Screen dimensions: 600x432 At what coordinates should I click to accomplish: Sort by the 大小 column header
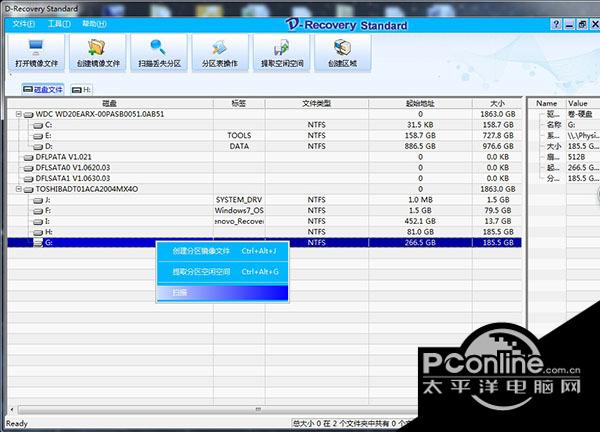[497, 103]
